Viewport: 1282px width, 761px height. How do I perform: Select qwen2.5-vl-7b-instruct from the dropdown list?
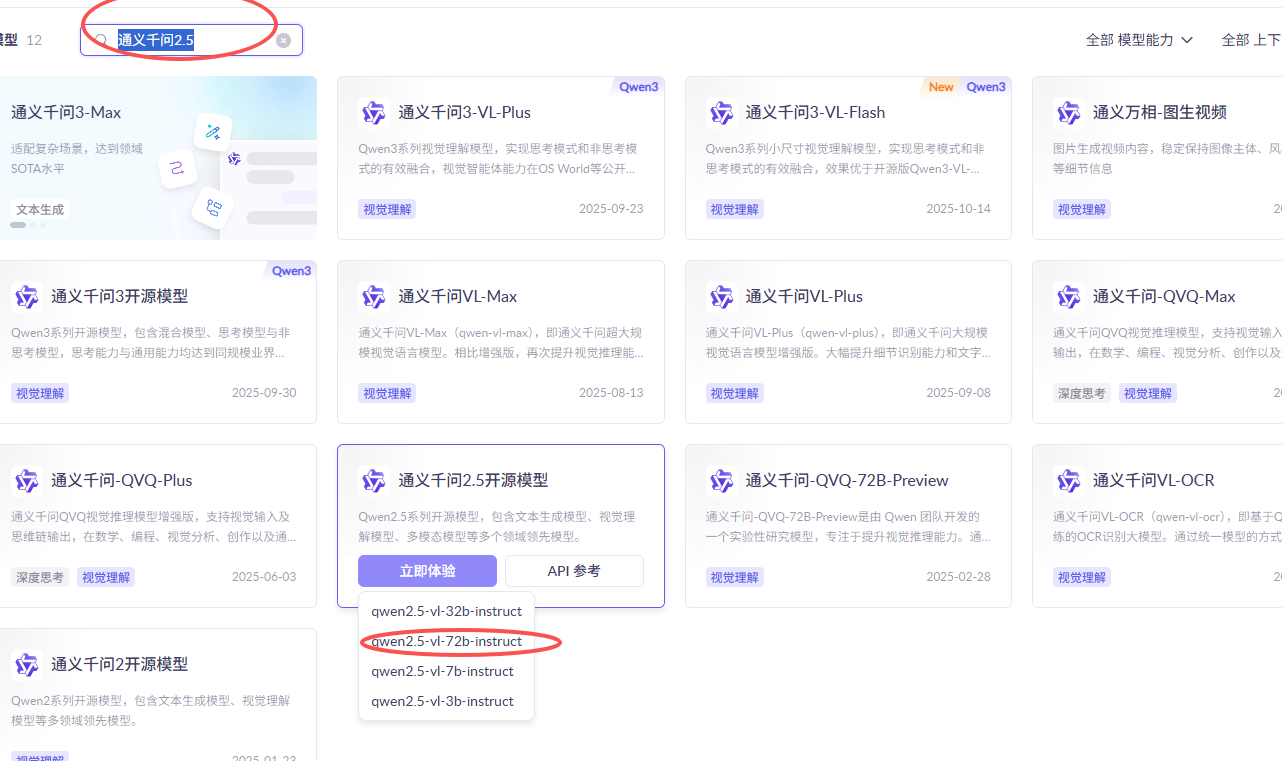(446, 671)
